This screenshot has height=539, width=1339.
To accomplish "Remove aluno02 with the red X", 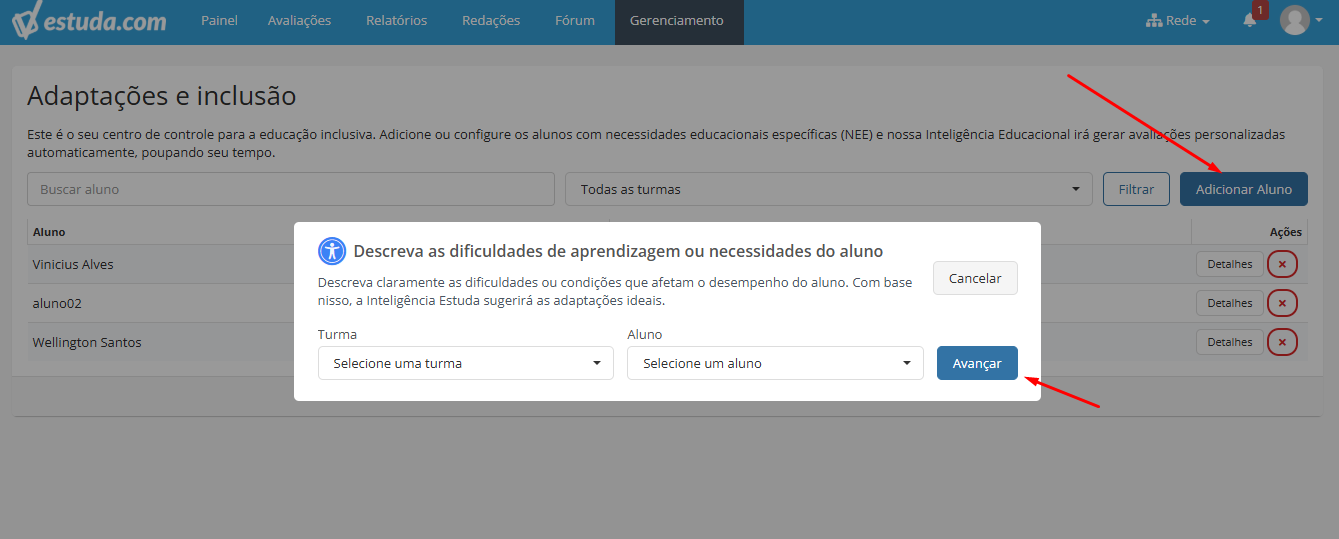I will tap(1282, 303).
